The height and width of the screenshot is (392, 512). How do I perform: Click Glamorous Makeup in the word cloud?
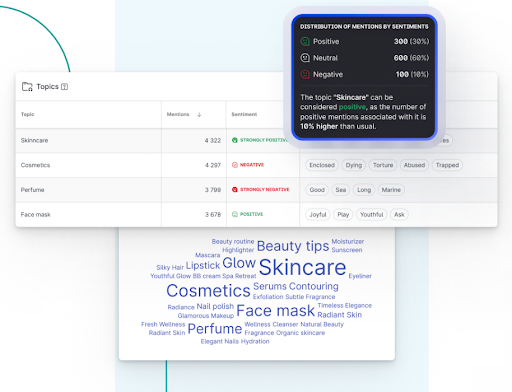pyautogui.click(x=206, y=316)
